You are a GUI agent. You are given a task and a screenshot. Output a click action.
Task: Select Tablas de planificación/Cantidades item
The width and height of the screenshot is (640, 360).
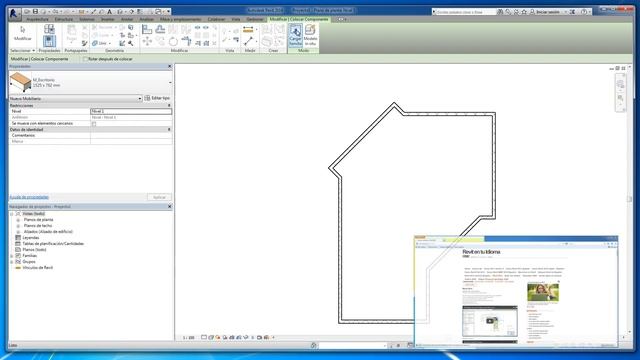click(x=53, y=244)
